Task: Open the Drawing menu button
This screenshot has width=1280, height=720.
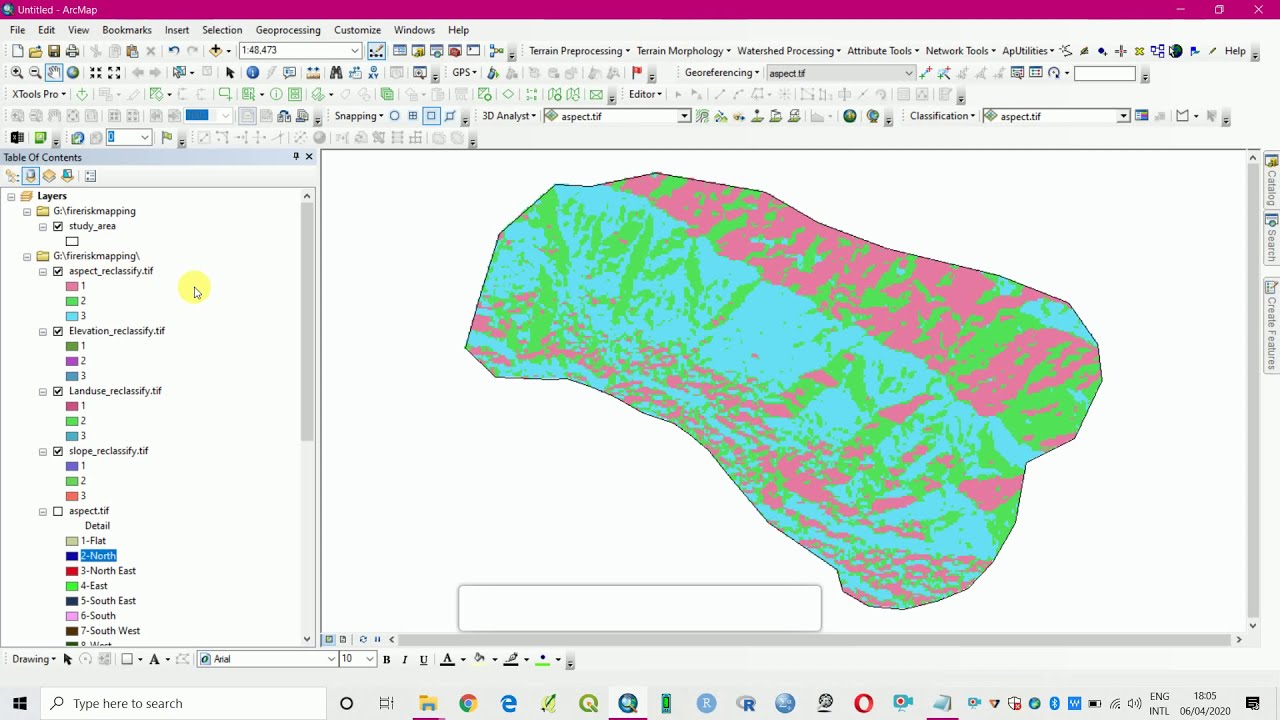Action: (33, 659)
